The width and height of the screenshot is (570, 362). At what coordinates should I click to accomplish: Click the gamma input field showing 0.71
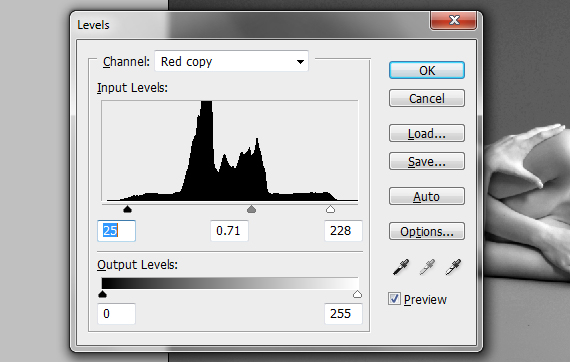tap(229, 231)
